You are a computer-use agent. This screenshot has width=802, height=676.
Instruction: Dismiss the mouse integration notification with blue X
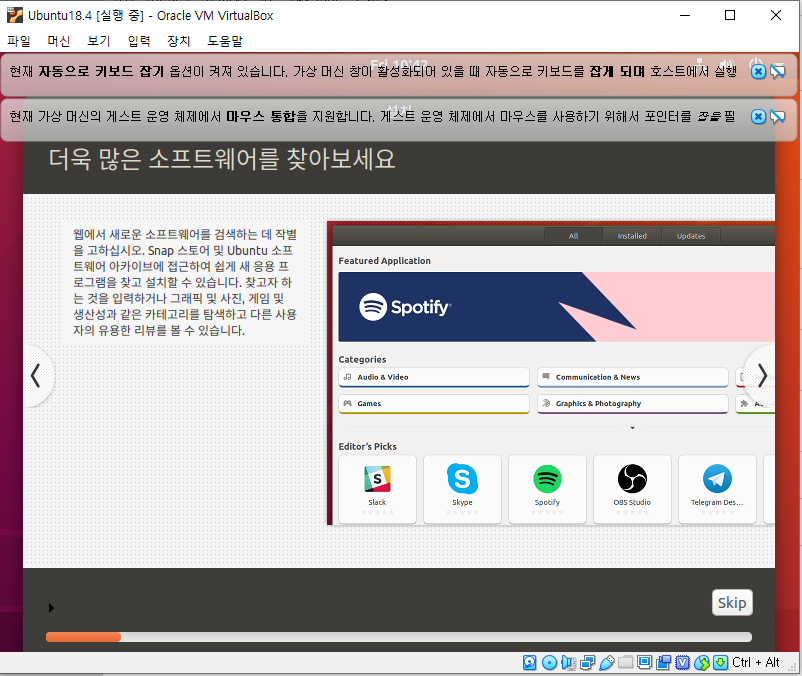click(758, 117)
